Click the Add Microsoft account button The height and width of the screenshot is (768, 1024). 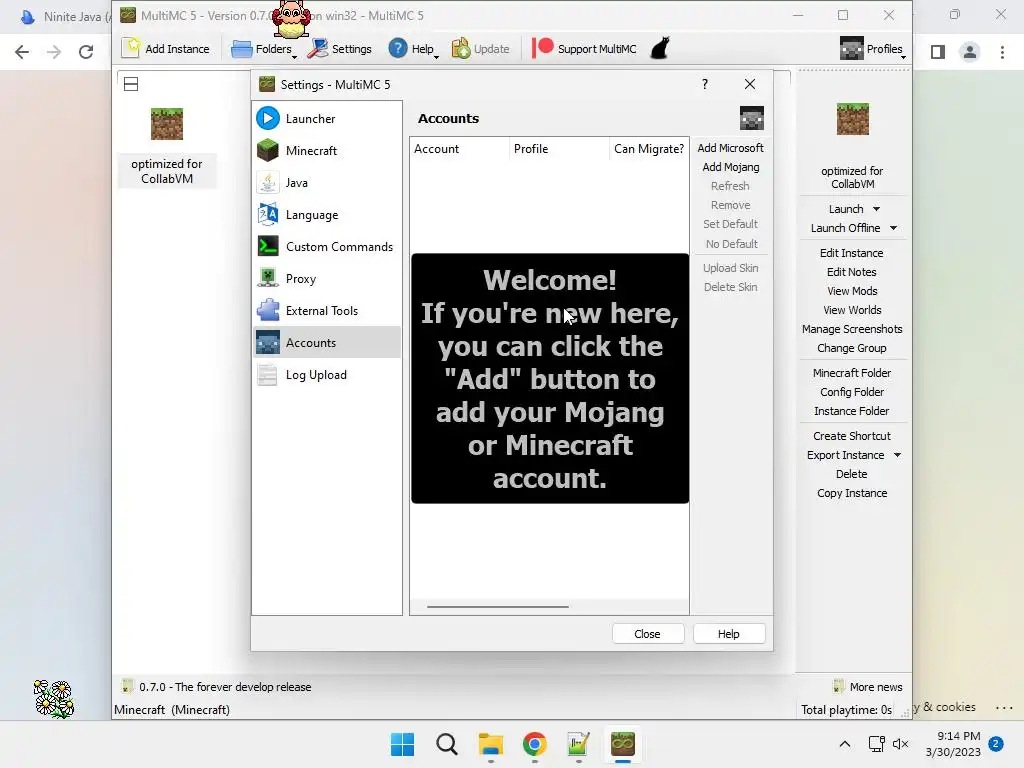[730, 148]
